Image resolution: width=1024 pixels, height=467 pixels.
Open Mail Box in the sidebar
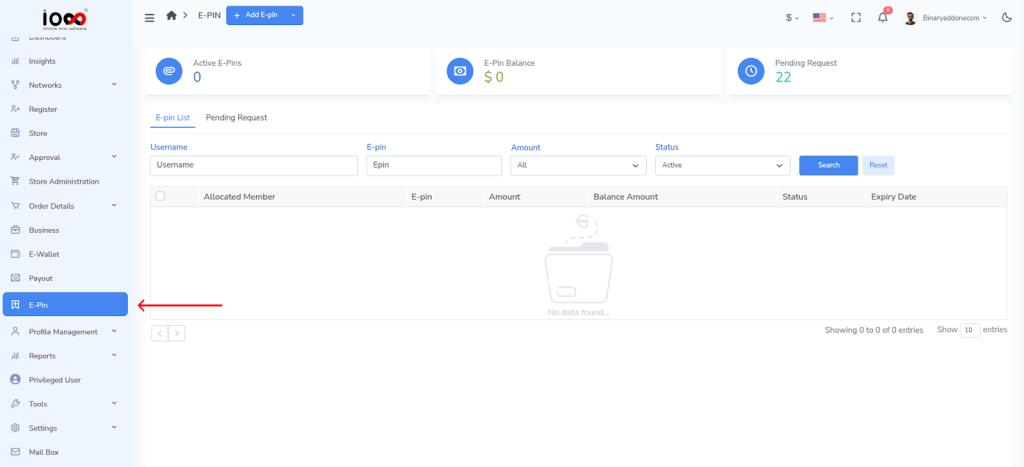[44, 452]
